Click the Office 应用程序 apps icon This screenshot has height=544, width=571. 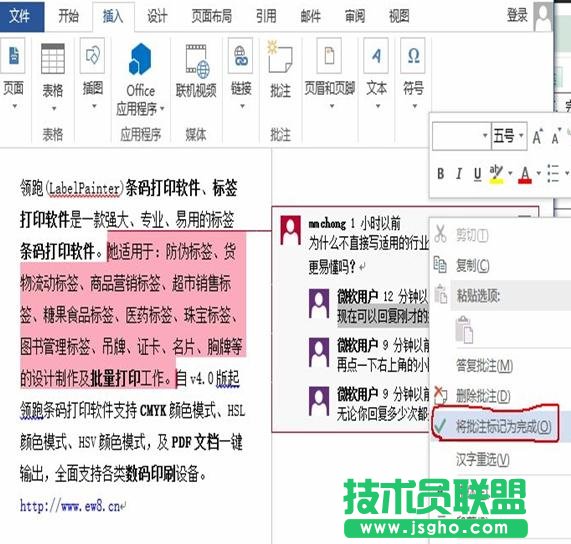click(140, 59)
